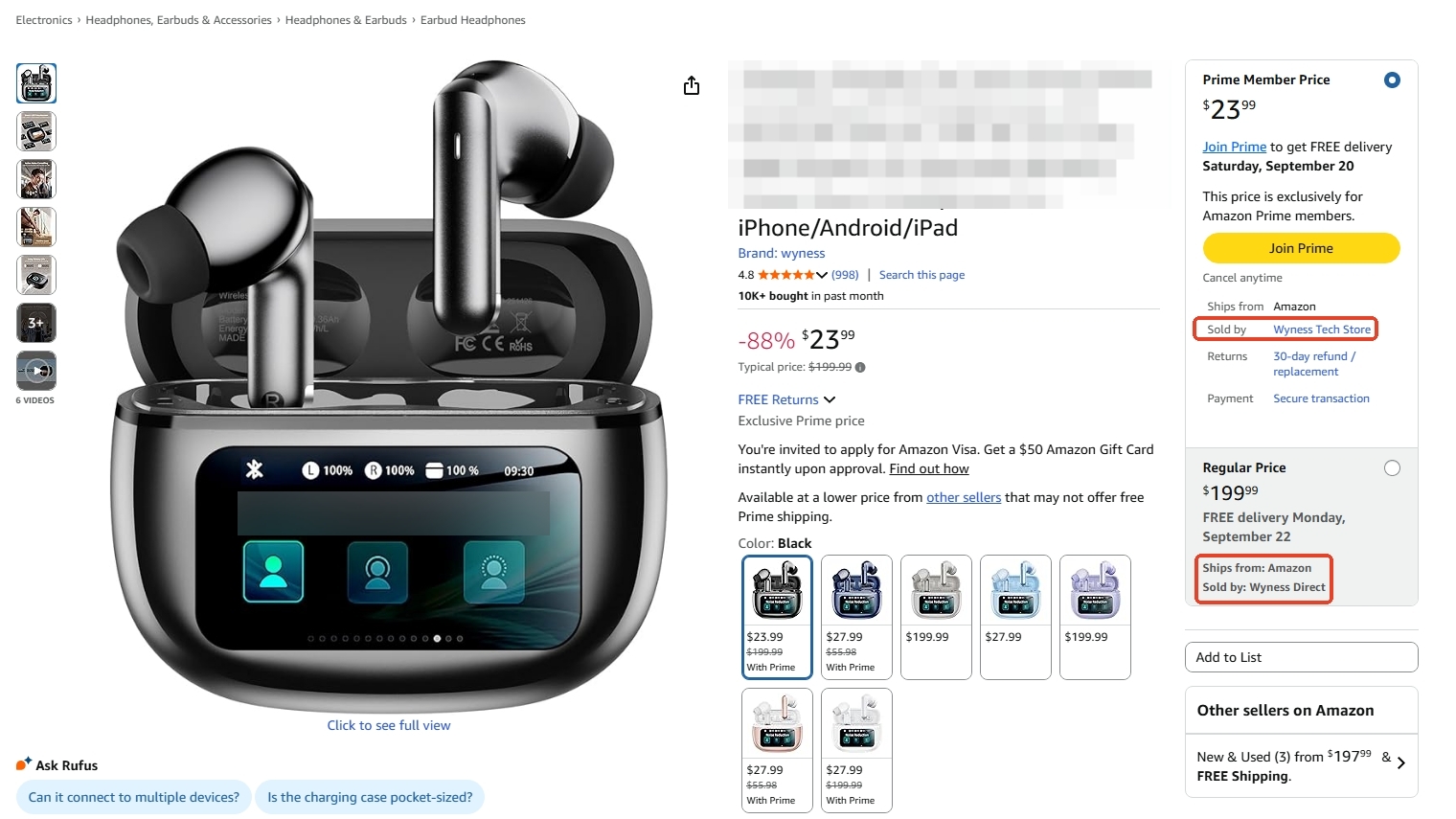Click the Earbud Headphones breadcrumb
Image resolution: width=1456 pixels, height=819 pixels.
[x=473, y=20]
